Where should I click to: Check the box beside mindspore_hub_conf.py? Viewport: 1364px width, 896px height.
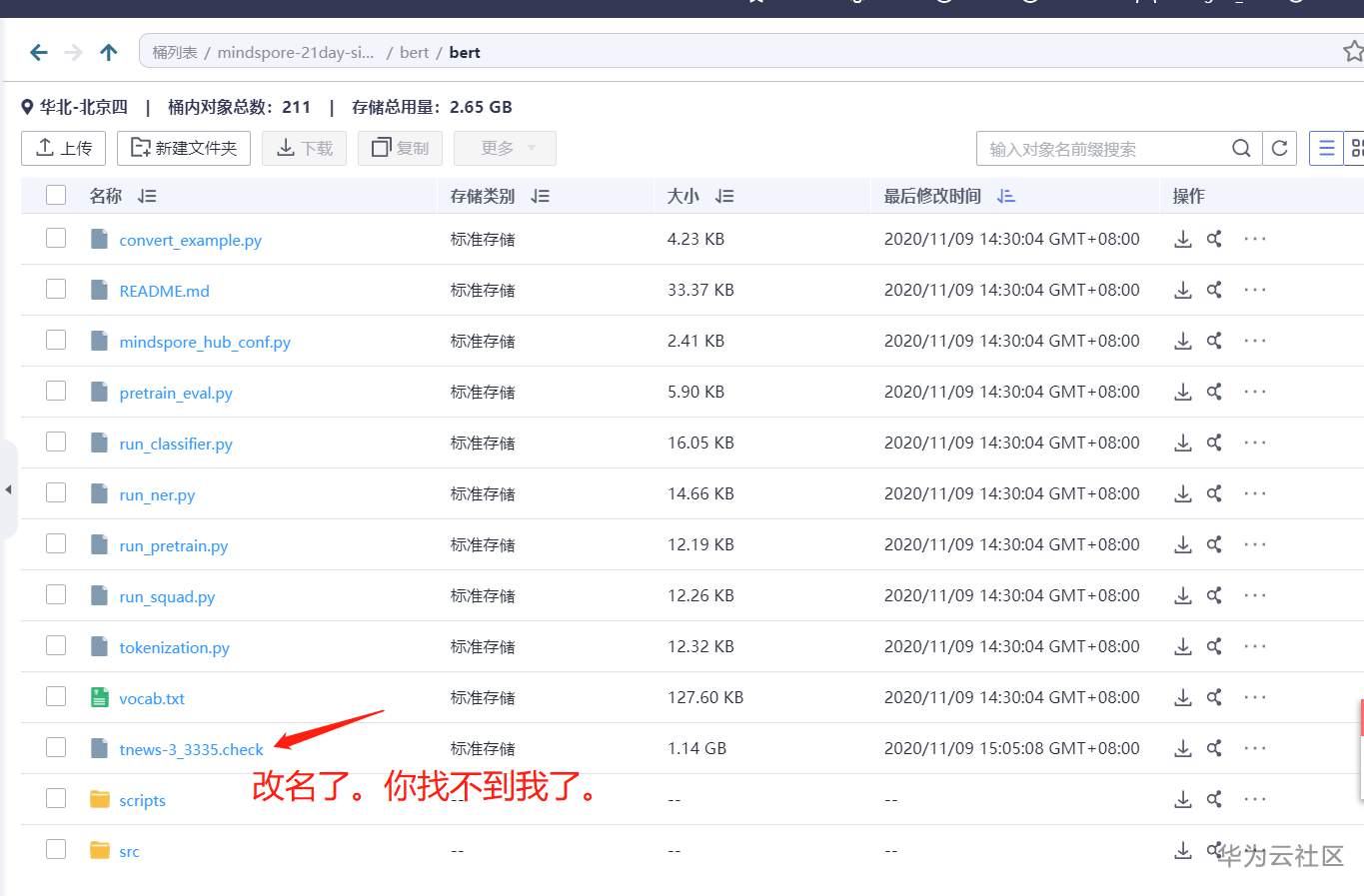pyautogui.click(x=56, y=340)
